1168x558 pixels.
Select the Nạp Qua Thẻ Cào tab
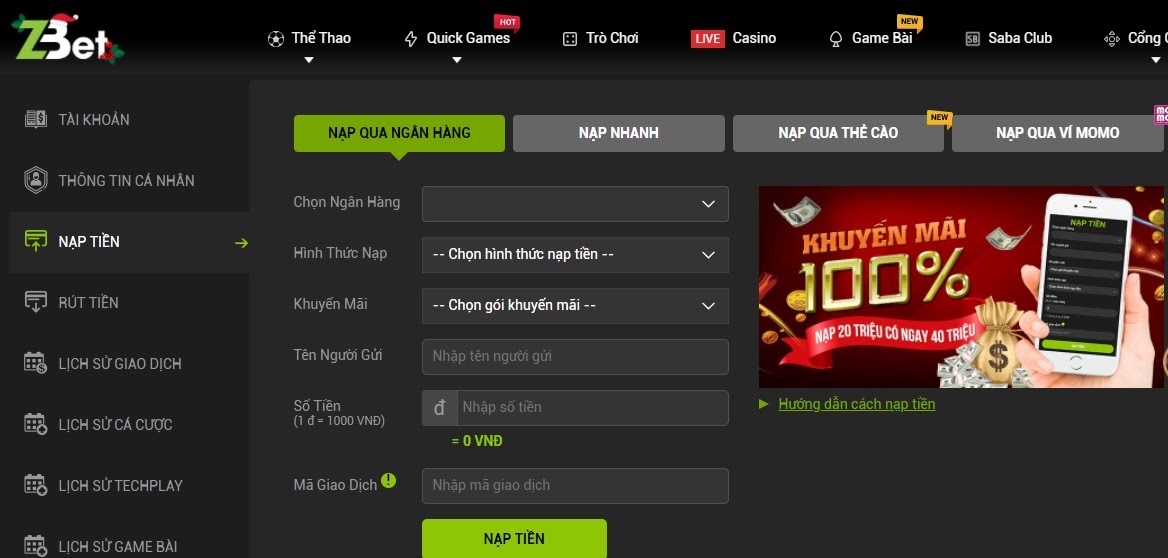tap(838, 133)
